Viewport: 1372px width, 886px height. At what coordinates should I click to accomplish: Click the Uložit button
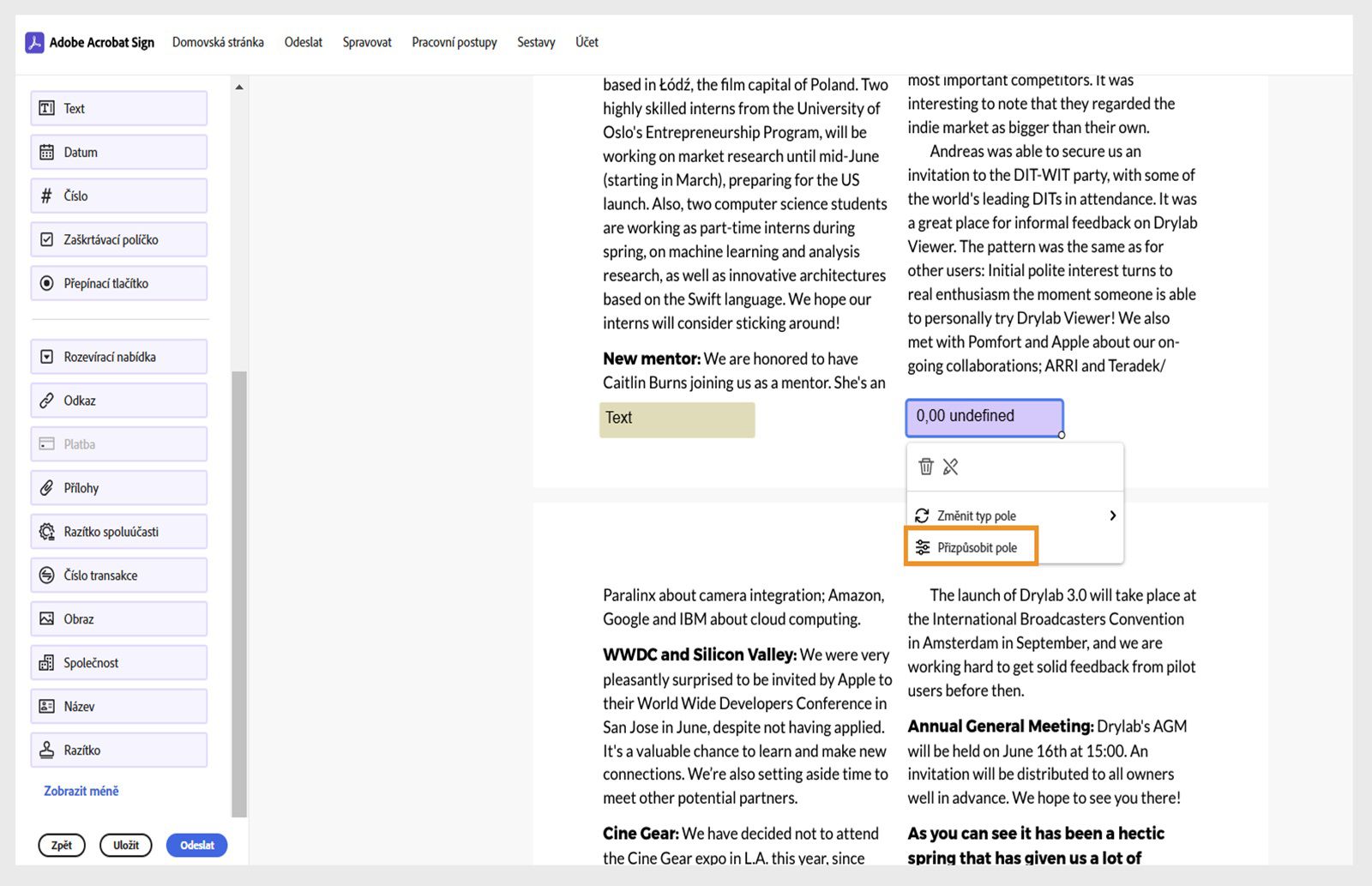[126, 845]
